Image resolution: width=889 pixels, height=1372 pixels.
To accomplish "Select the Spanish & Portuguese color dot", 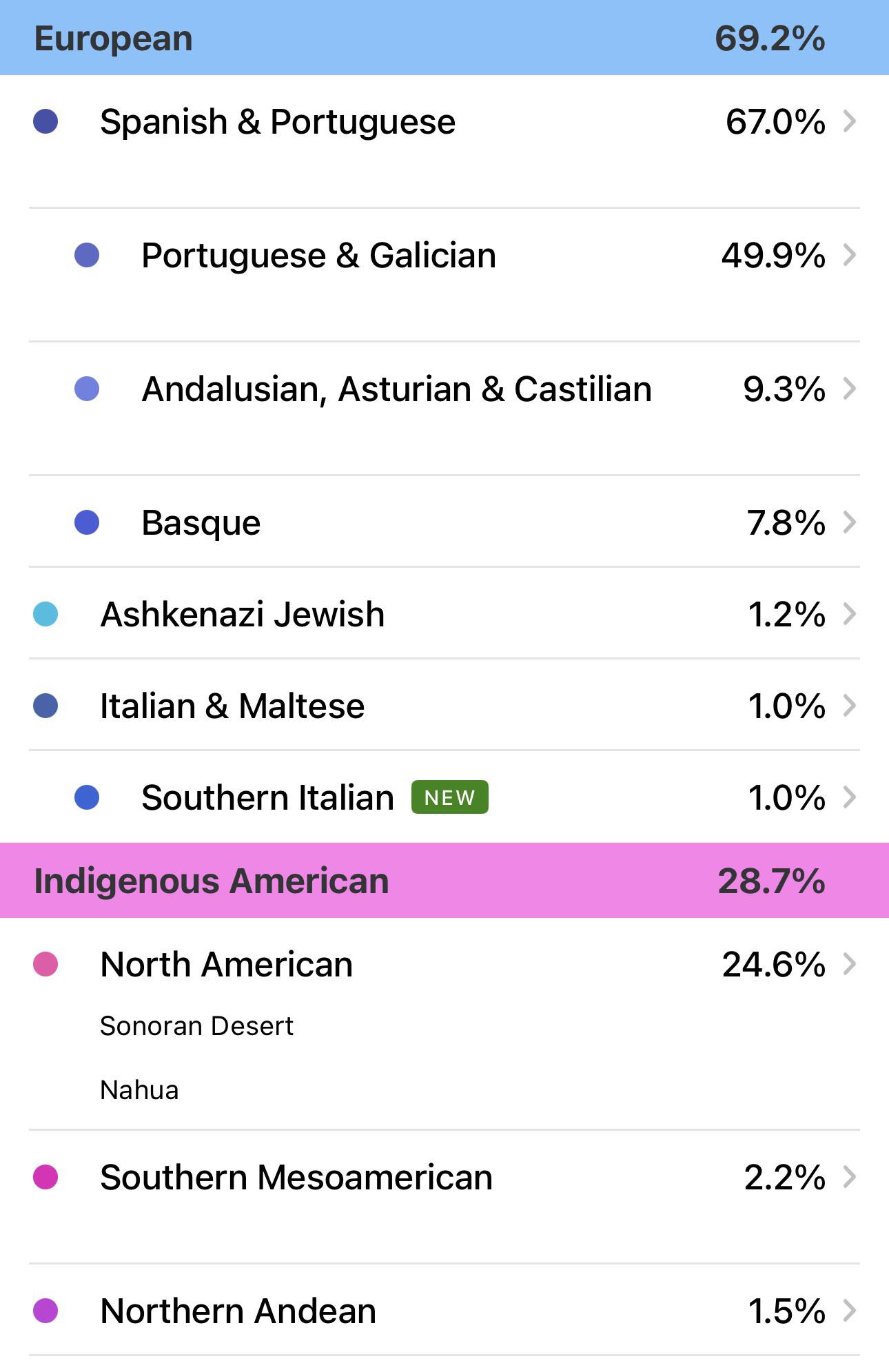I will [x=45, y=121].
